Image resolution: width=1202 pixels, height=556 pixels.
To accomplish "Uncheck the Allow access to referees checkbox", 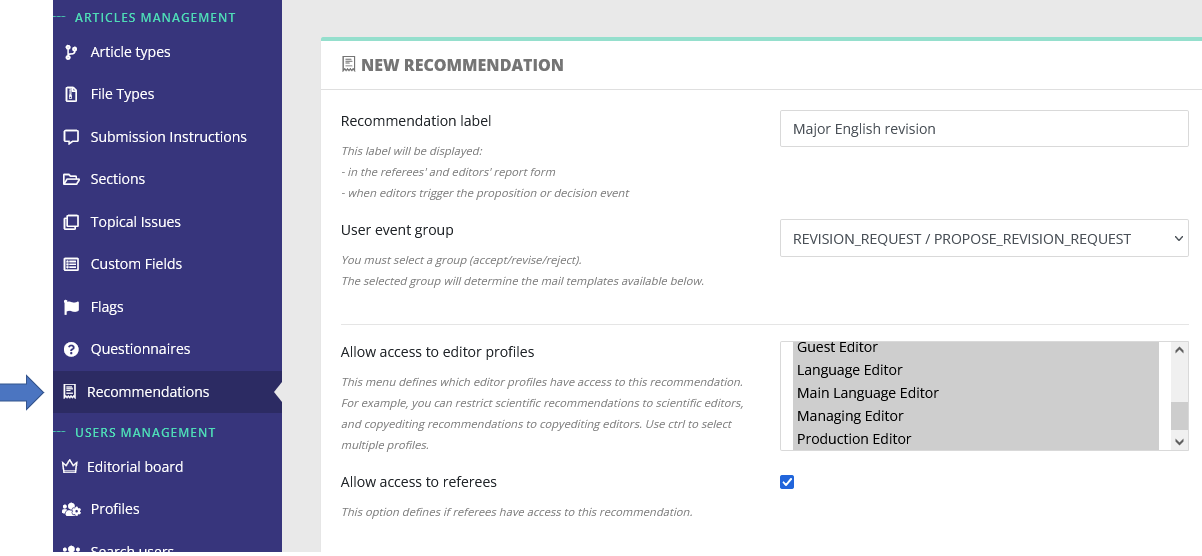I will click(787, 482).
